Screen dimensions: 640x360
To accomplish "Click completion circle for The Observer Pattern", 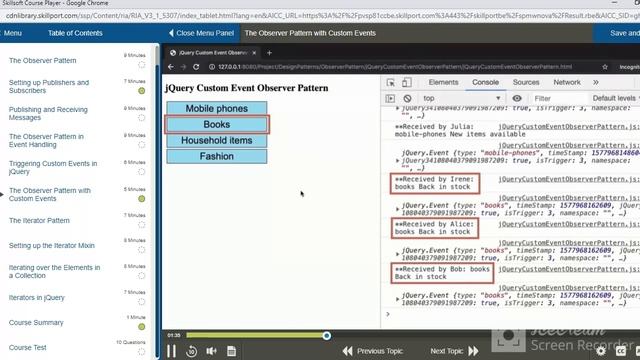I will pyautogui.click(x=142, y=64).
